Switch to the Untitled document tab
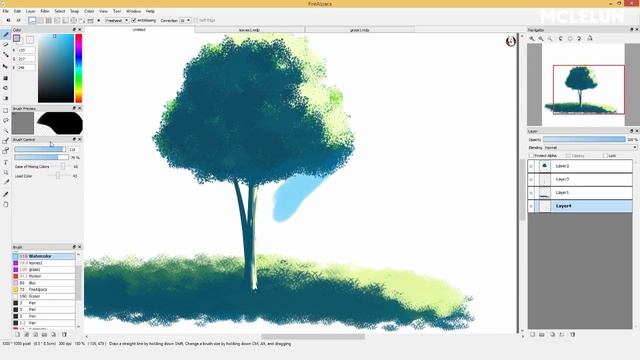 pyautogui.click(x=139, y=30)
